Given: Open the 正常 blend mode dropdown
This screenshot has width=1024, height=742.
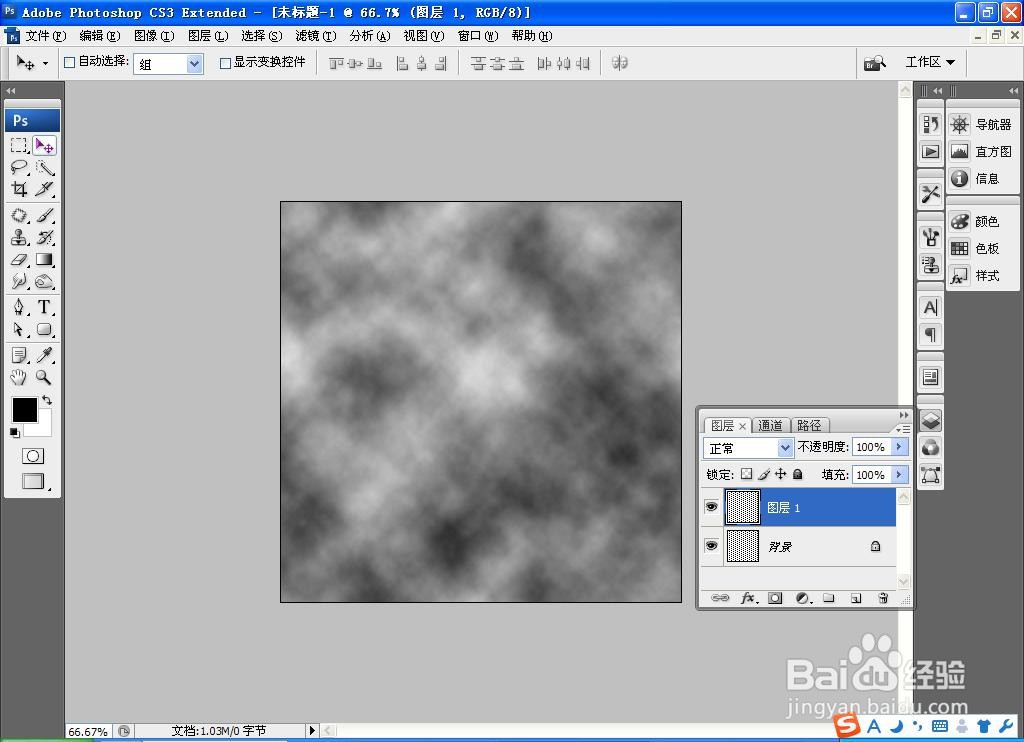Looking at the screenshot, I should tap(785, 448).
